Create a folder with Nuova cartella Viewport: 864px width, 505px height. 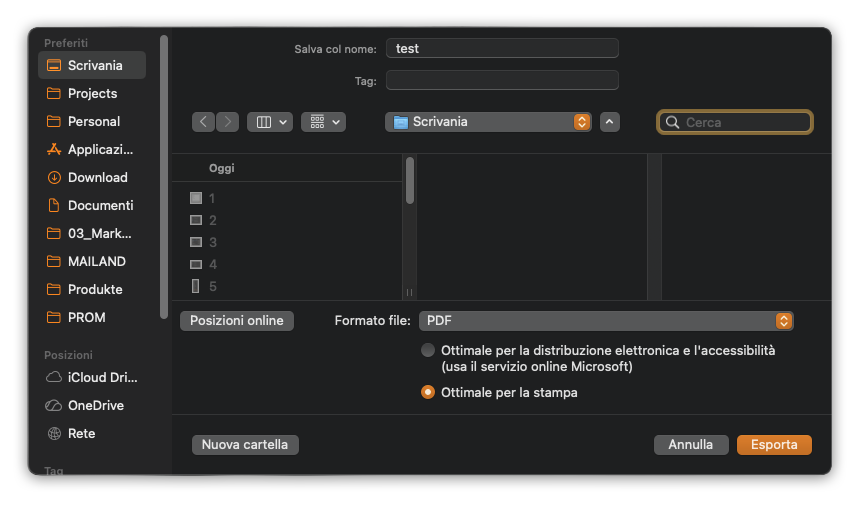point(245,445)
